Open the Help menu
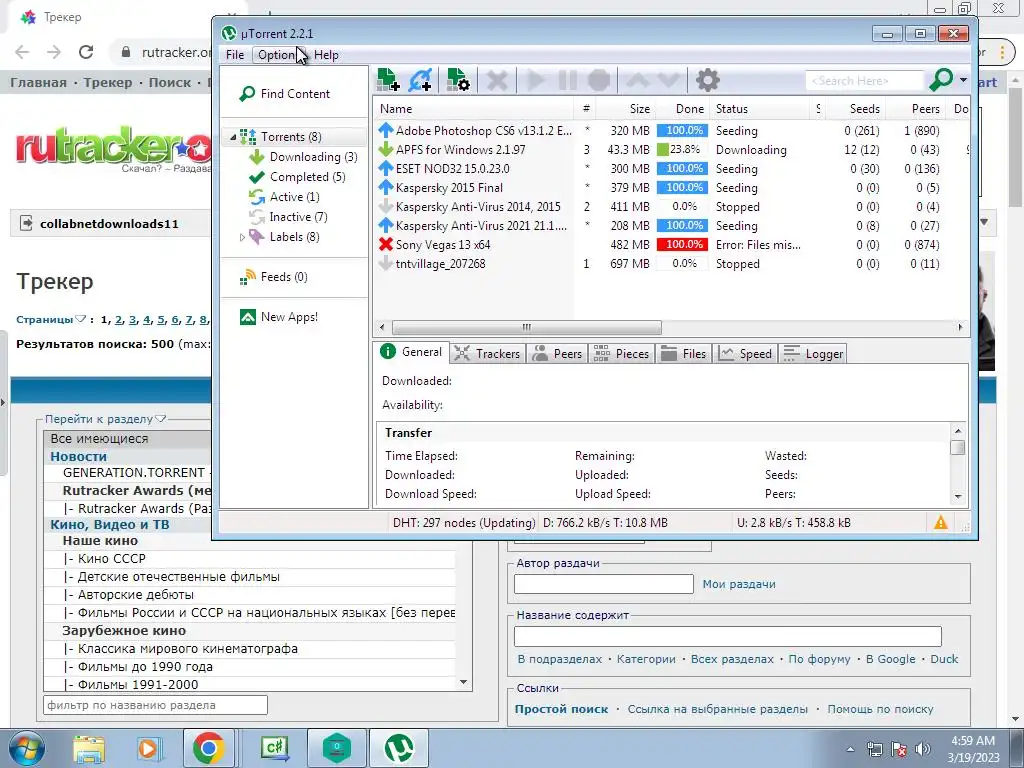Image resolution: width=1024 pixels, height=768 pixels. (x=326, y=55)
